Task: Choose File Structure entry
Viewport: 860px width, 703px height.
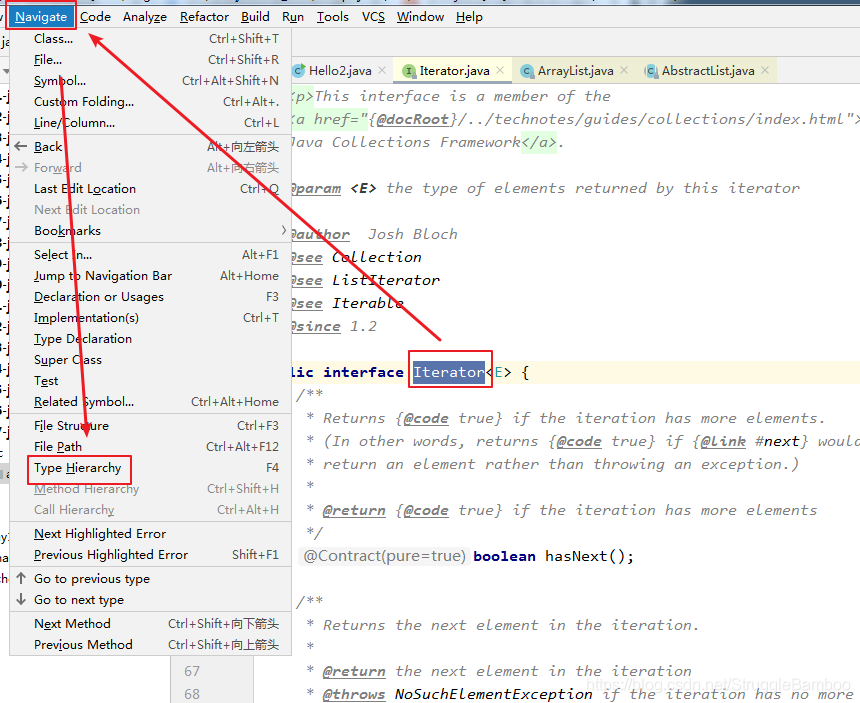Action: 151,426
